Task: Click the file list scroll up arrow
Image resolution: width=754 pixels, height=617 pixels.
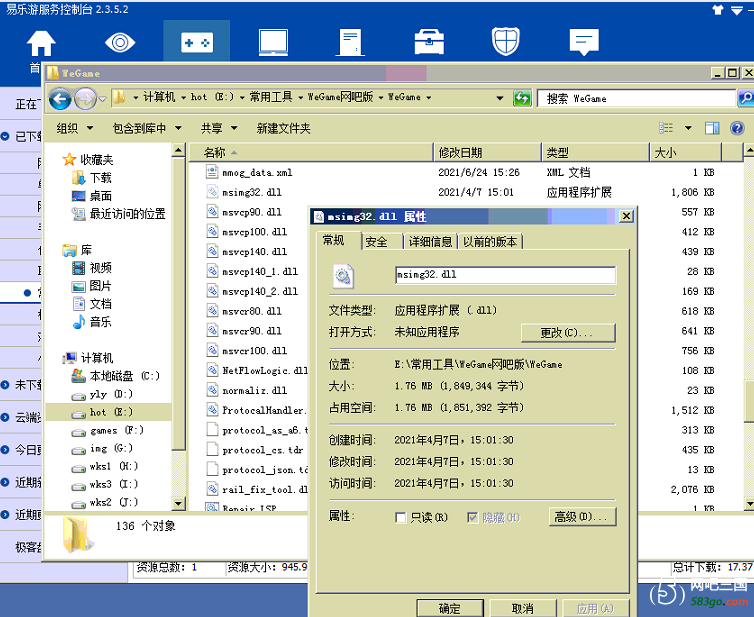Action: click(x=749, y=151)
